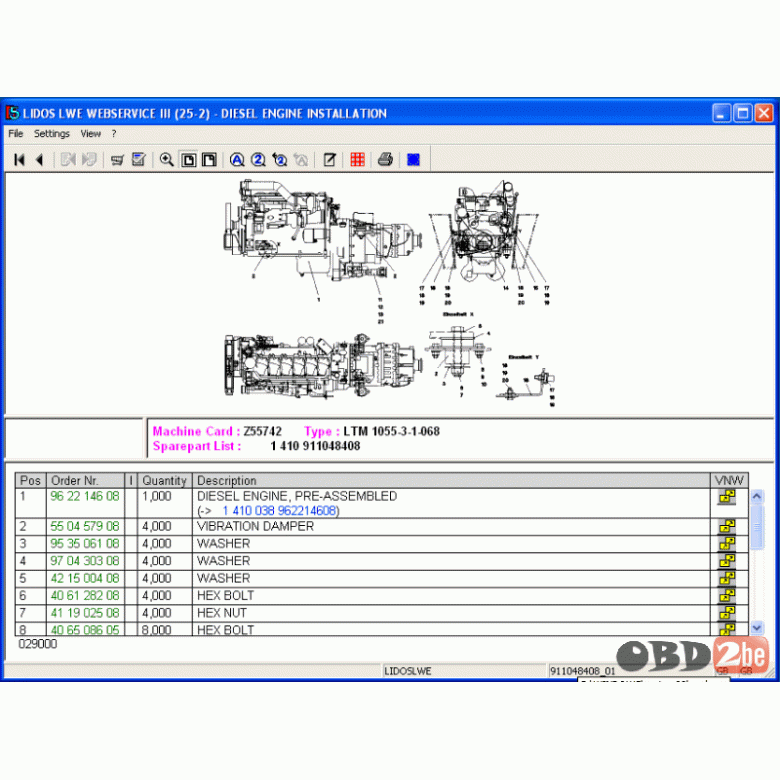The image size is (780, 780).
Task: Click DIESEL ENGINE, PRE-ASSEMBLED description
Action: 297,496
